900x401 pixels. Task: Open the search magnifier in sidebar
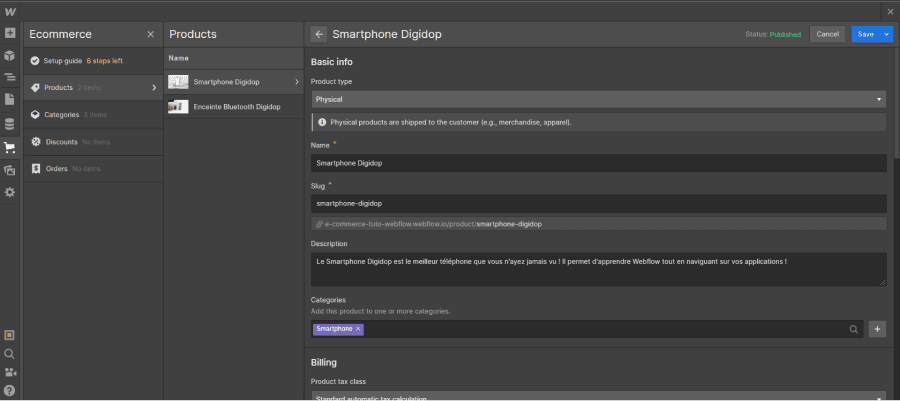click(x=9, y=354)
